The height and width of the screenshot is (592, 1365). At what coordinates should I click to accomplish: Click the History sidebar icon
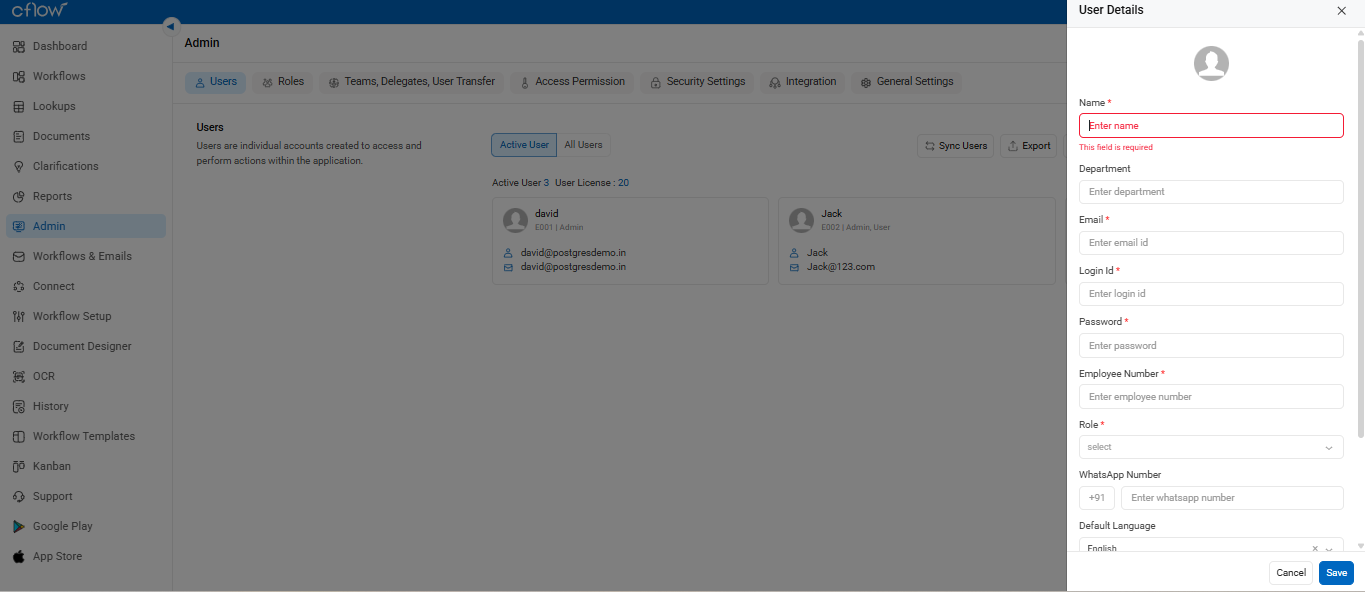click(19, 406)
